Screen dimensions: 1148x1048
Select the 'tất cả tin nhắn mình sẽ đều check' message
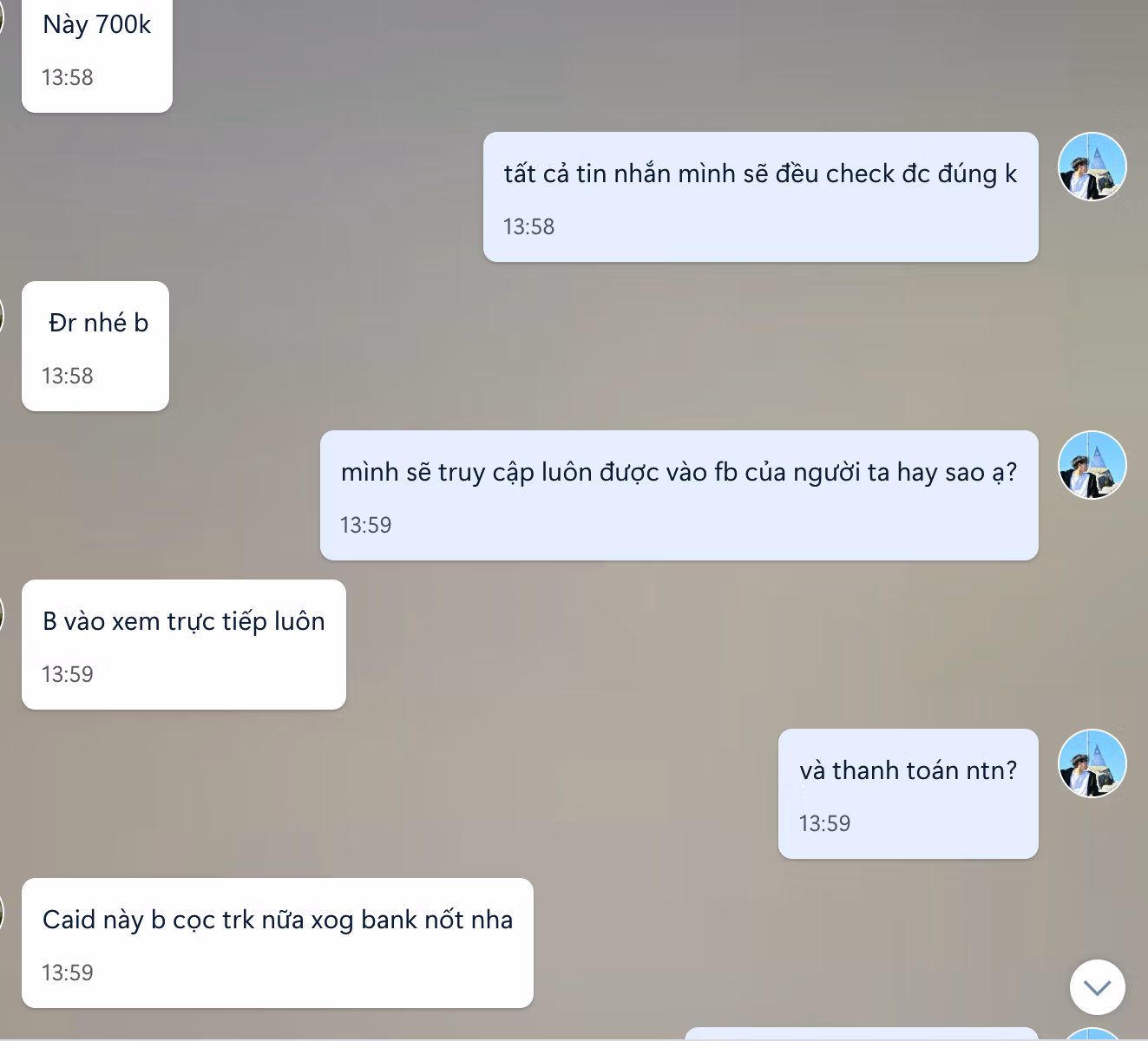(761, 197)
